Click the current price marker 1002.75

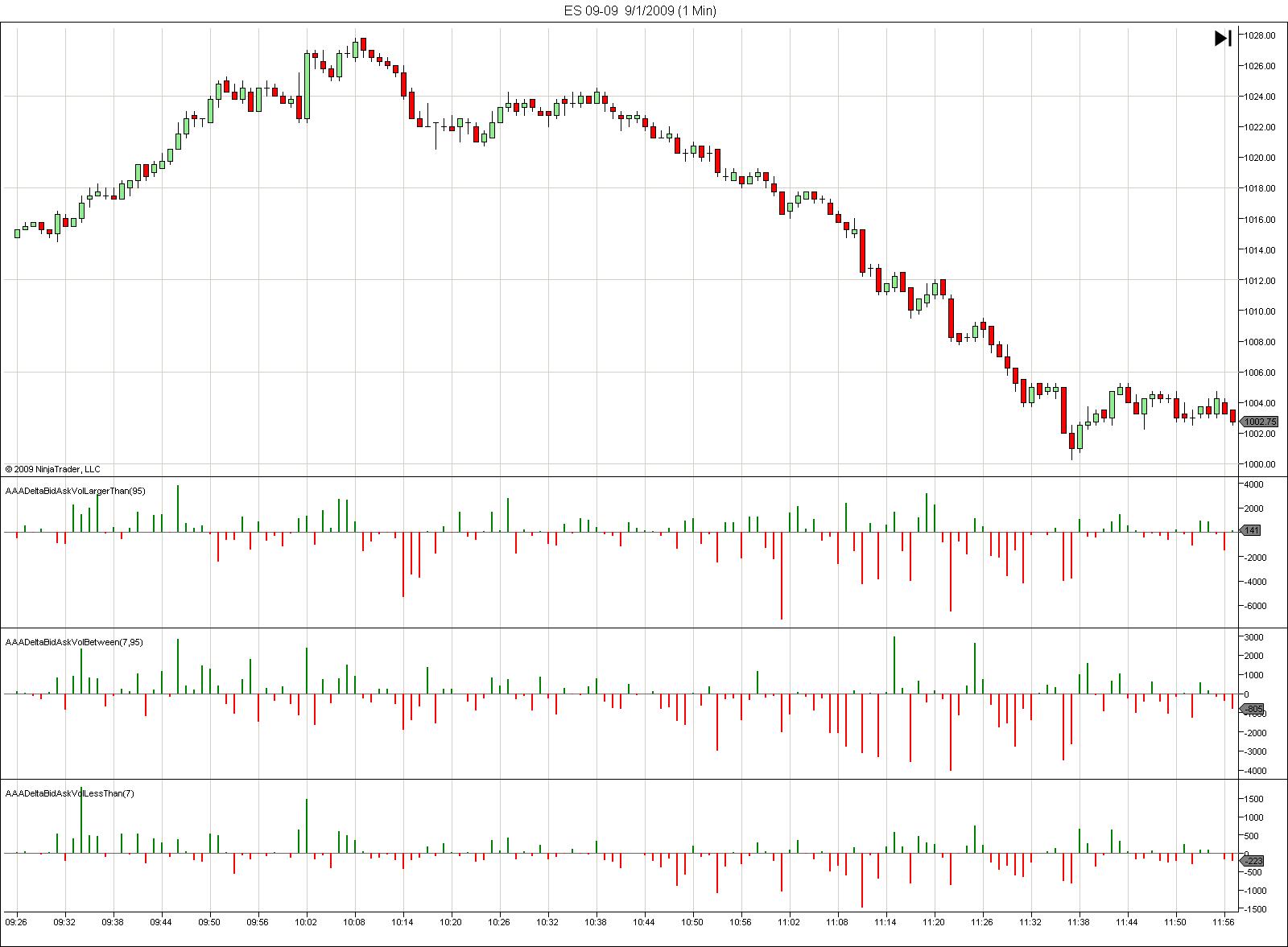[x=1260, y=422]
